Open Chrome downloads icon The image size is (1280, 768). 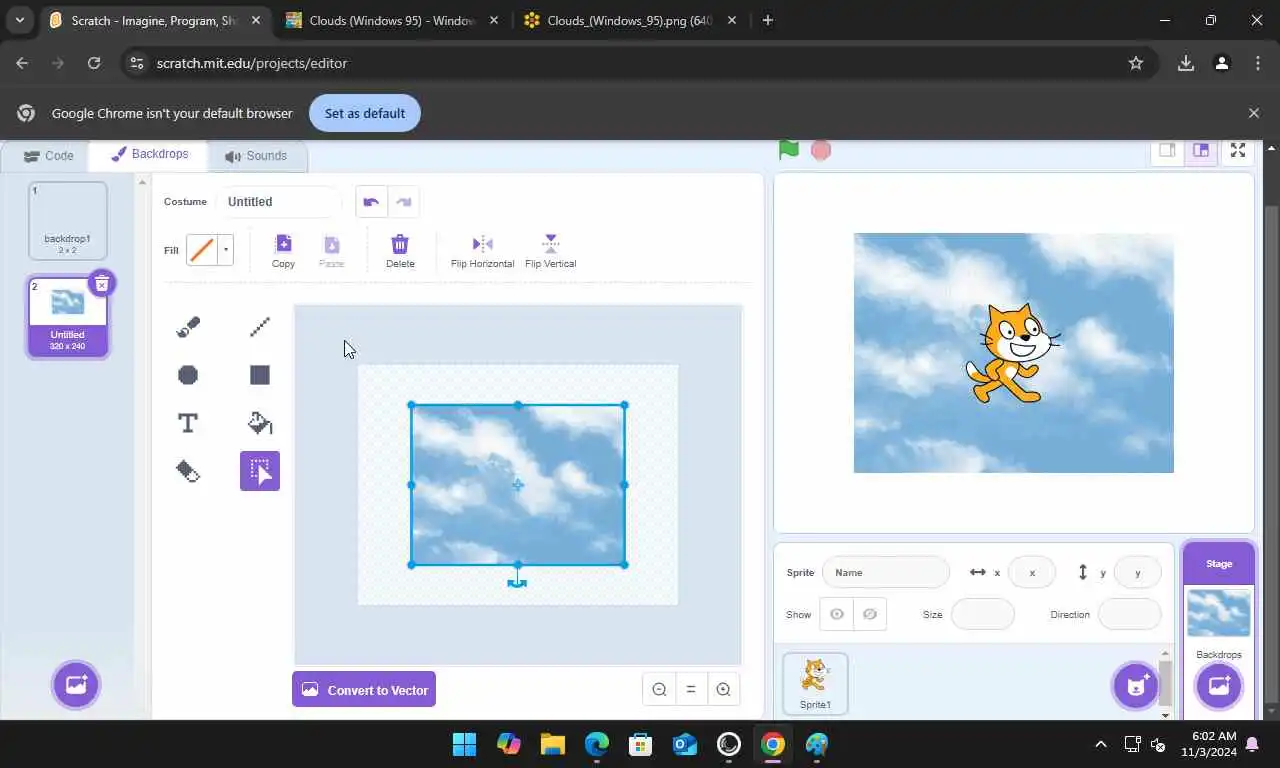point(1186,63)
